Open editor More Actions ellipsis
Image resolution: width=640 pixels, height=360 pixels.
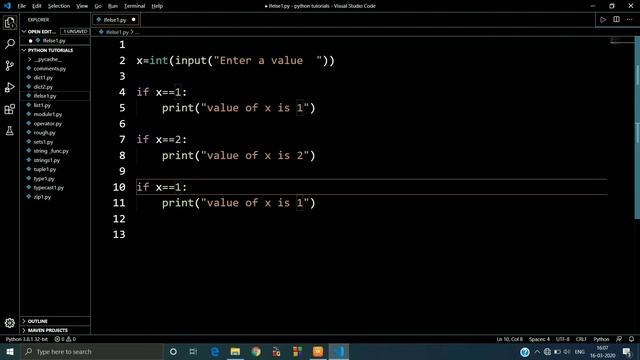tap(629, 20)
